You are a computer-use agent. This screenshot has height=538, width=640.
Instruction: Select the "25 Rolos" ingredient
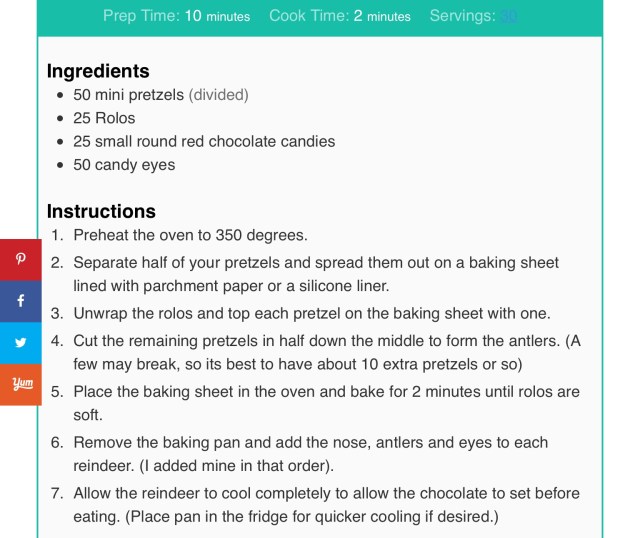(x=104, y=118)
